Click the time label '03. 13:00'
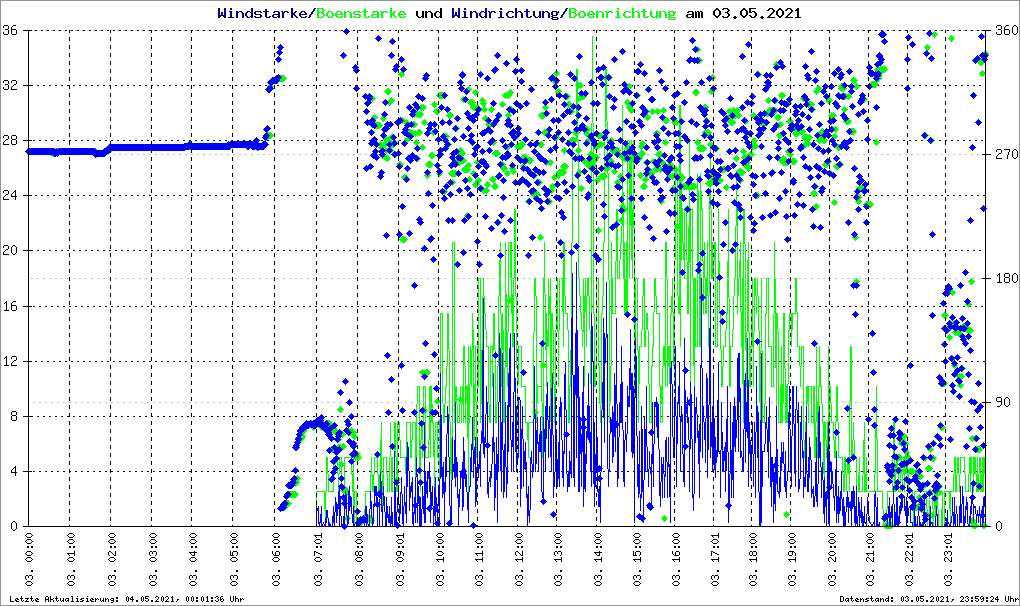The image size is (1020, 606). (x=558, y=559)
